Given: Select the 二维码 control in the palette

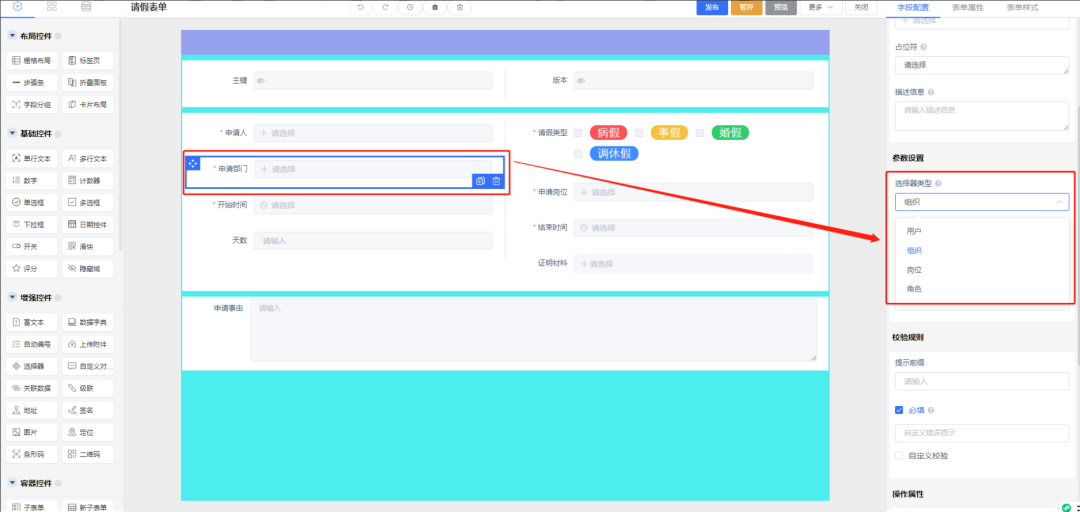Looking at the screenshot, I should [x=87, y=454].
